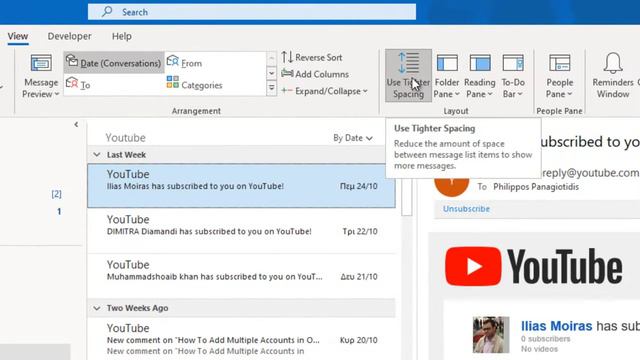Select DIMITRA Diamandi subscribed email
Viewport: 640px width, 360px height.
[x=241, y=231]
